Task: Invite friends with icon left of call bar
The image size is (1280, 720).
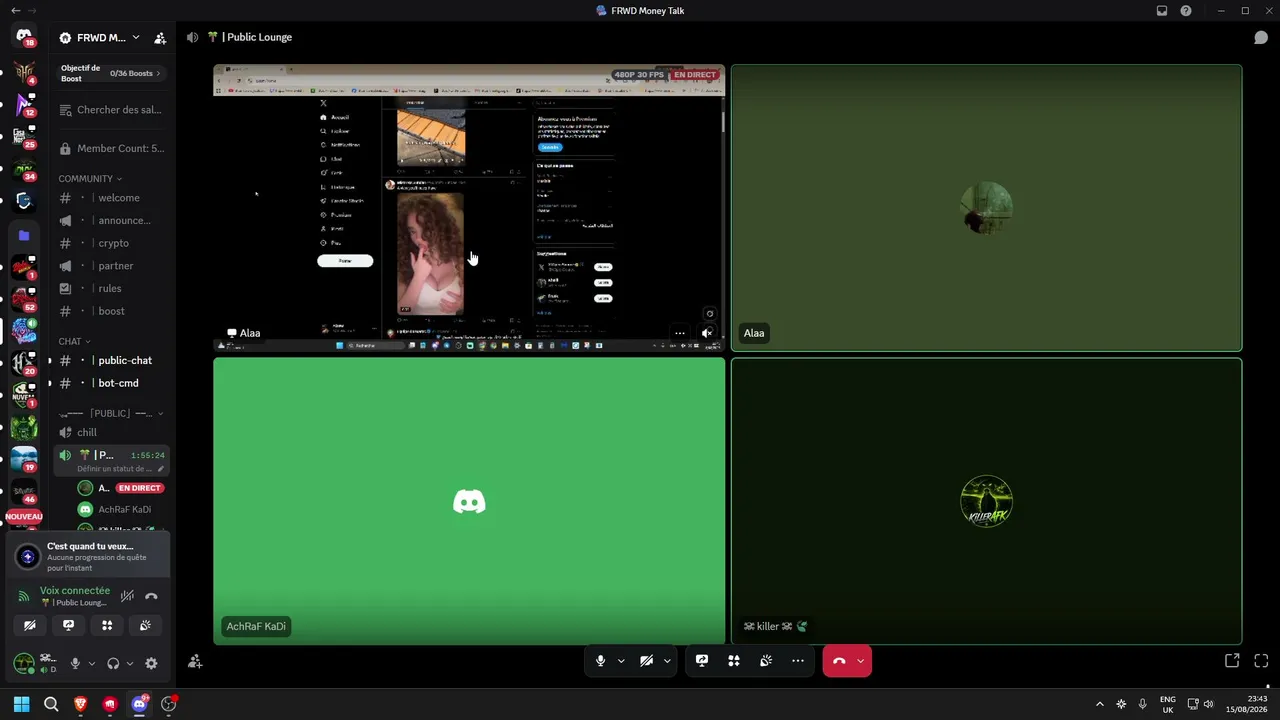Action: coord(195,661)
